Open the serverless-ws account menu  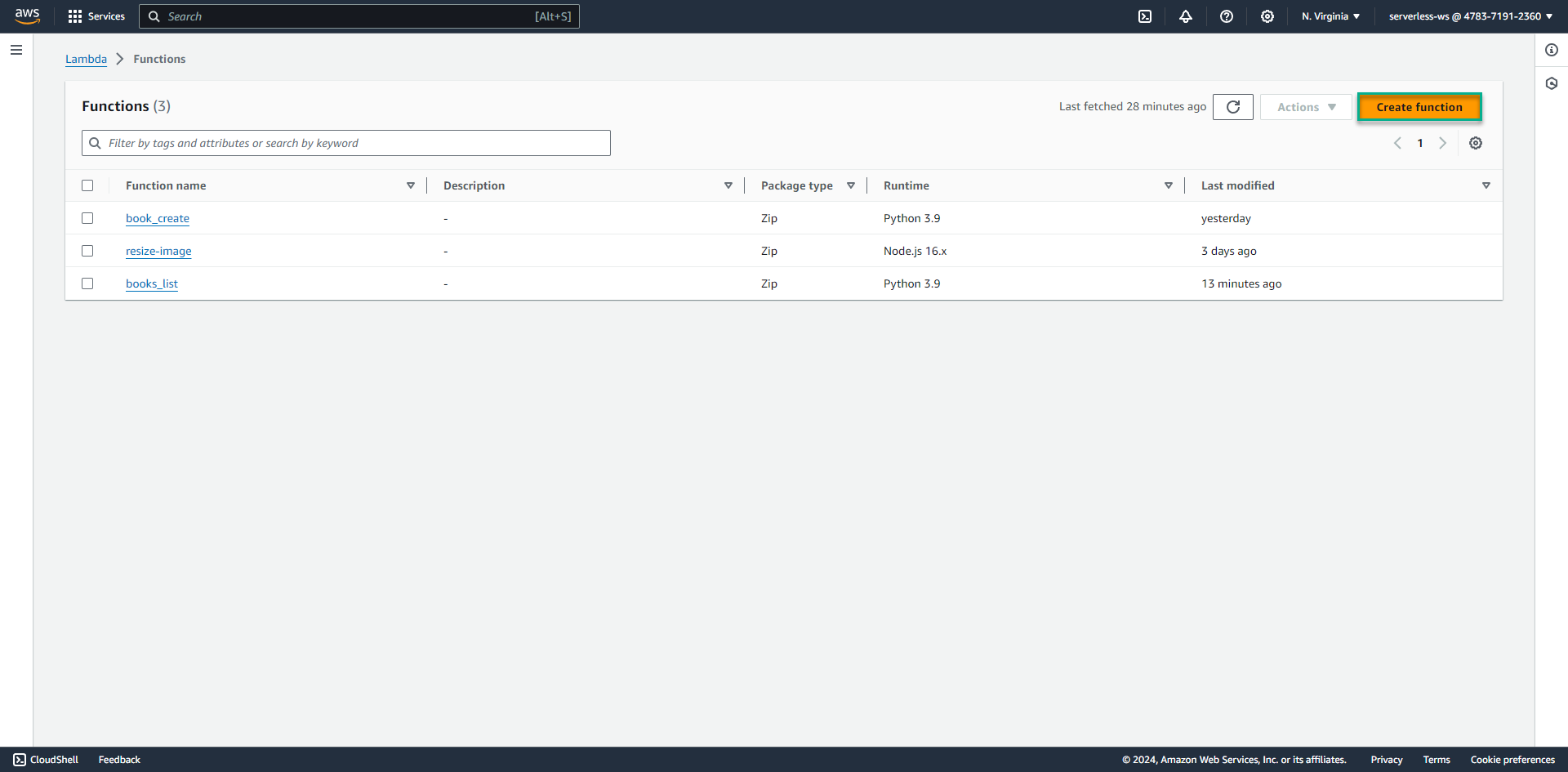coord(1471,16)
